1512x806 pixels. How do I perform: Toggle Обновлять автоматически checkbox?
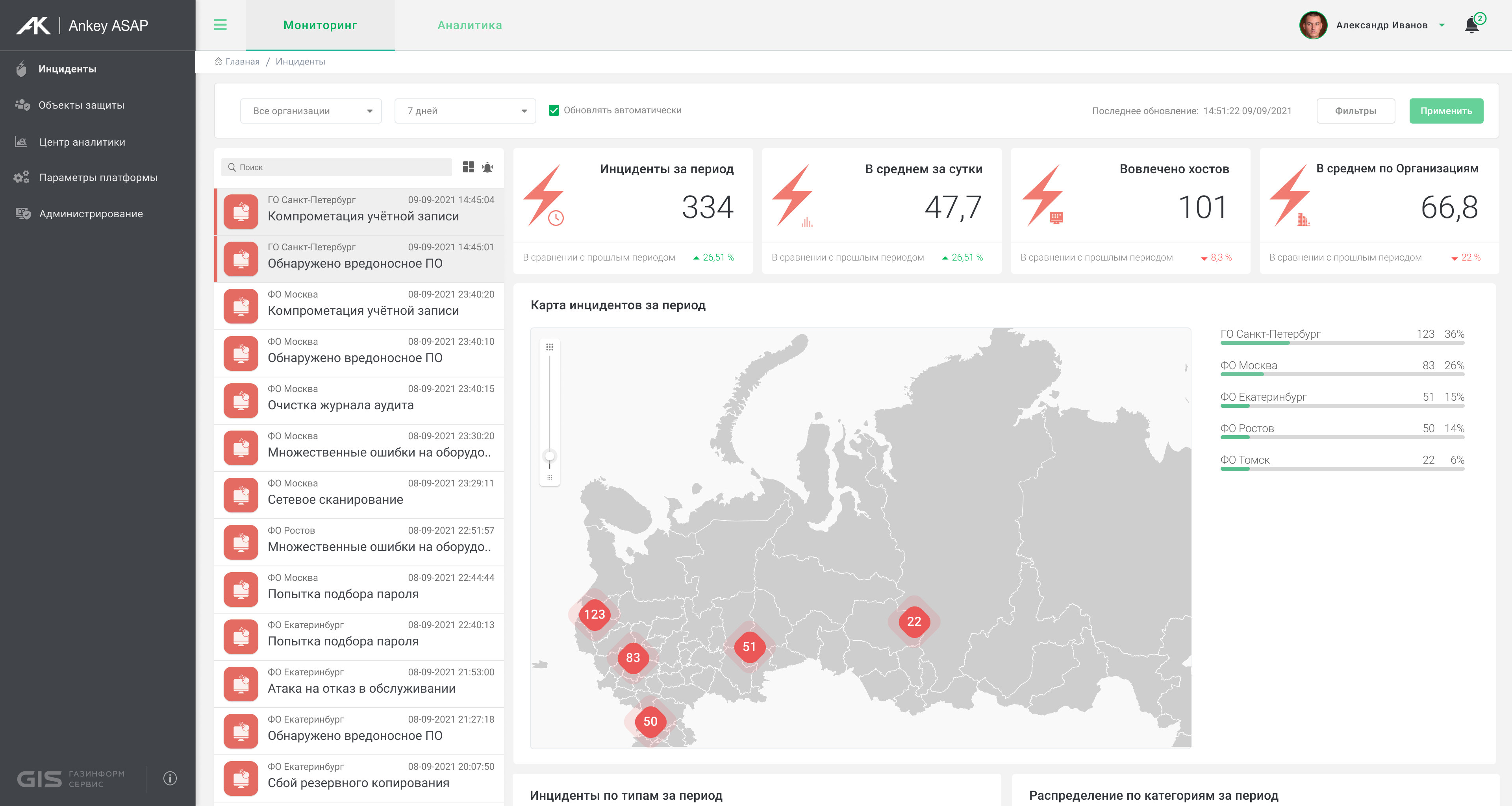coord(554,110)
